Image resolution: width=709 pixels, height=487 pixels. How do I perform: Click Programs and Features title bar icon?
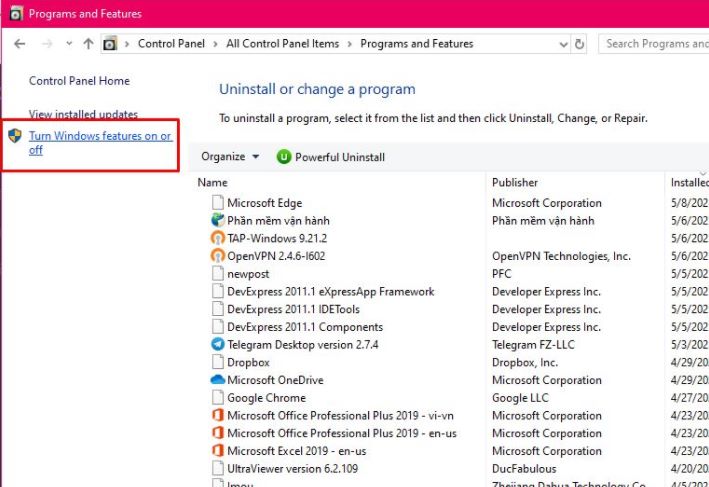coord(16,14)
